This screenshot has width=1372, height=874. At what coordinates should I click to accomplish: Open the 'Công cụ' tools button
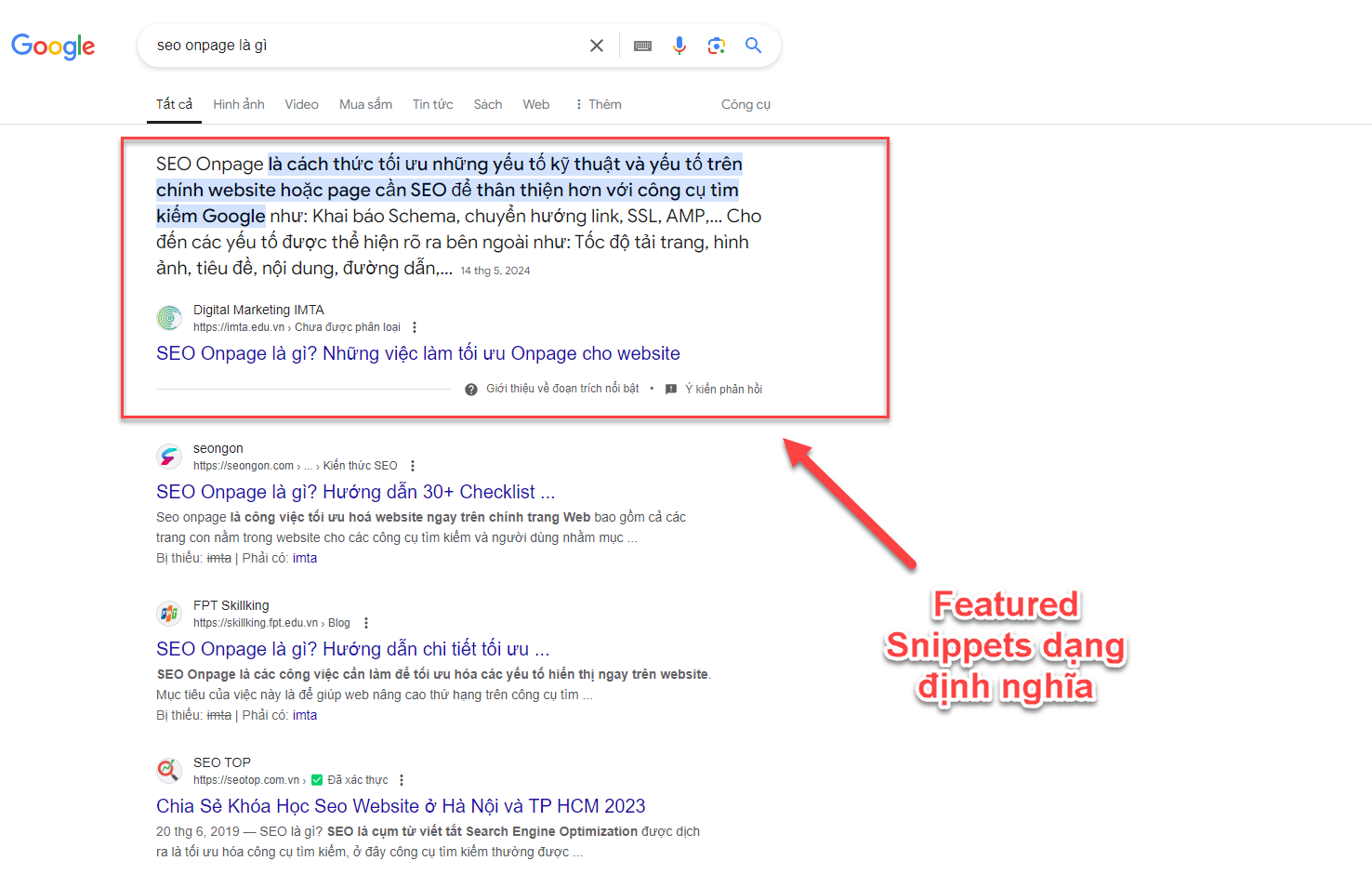(745, 104)
